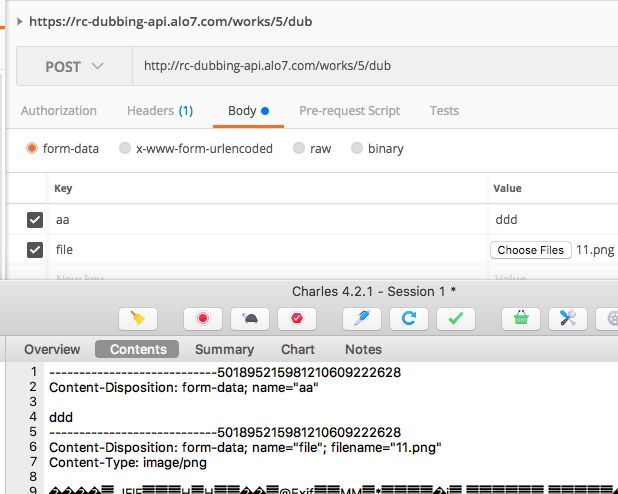Click the Charles 4.2.1 - Session 1 title
This screenshot has width=618, height=494.
tap(374, 292)
